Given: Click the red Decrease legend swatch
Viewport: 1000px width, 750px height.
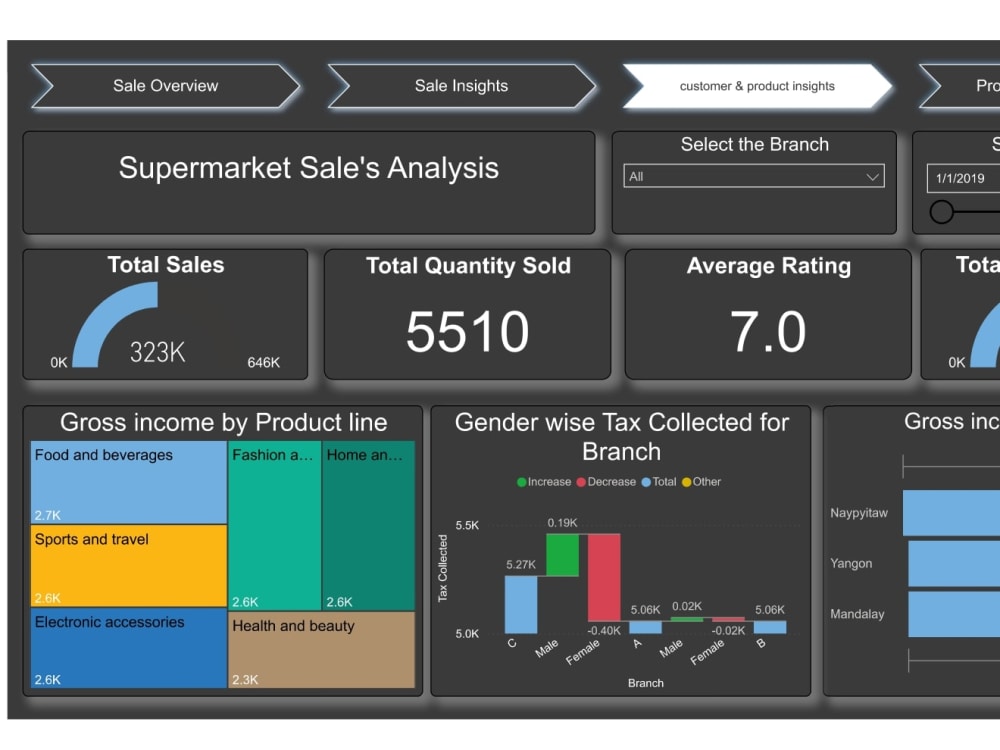Looking at the screenshot, I should pyautogui.click(x=581, y=482).
